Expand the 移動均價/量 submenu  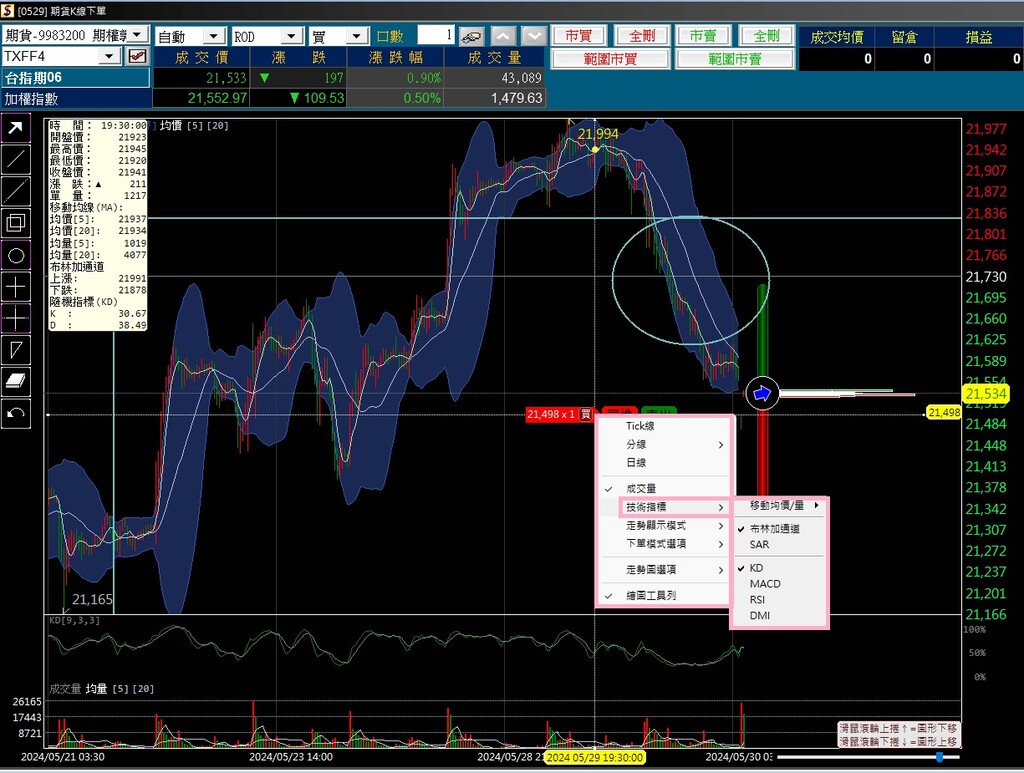click(778, 505)
